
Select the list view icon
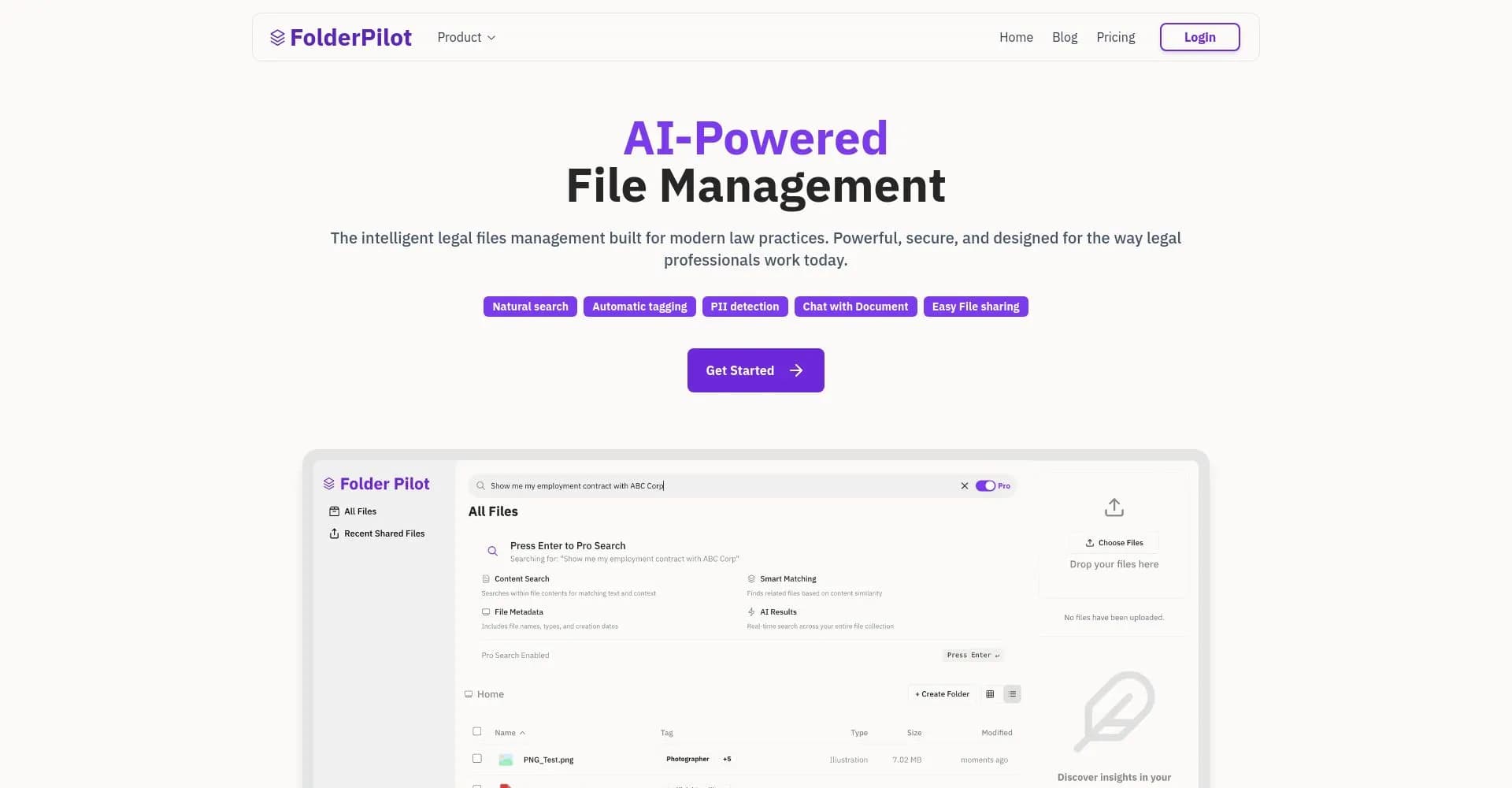point(1013,694)
